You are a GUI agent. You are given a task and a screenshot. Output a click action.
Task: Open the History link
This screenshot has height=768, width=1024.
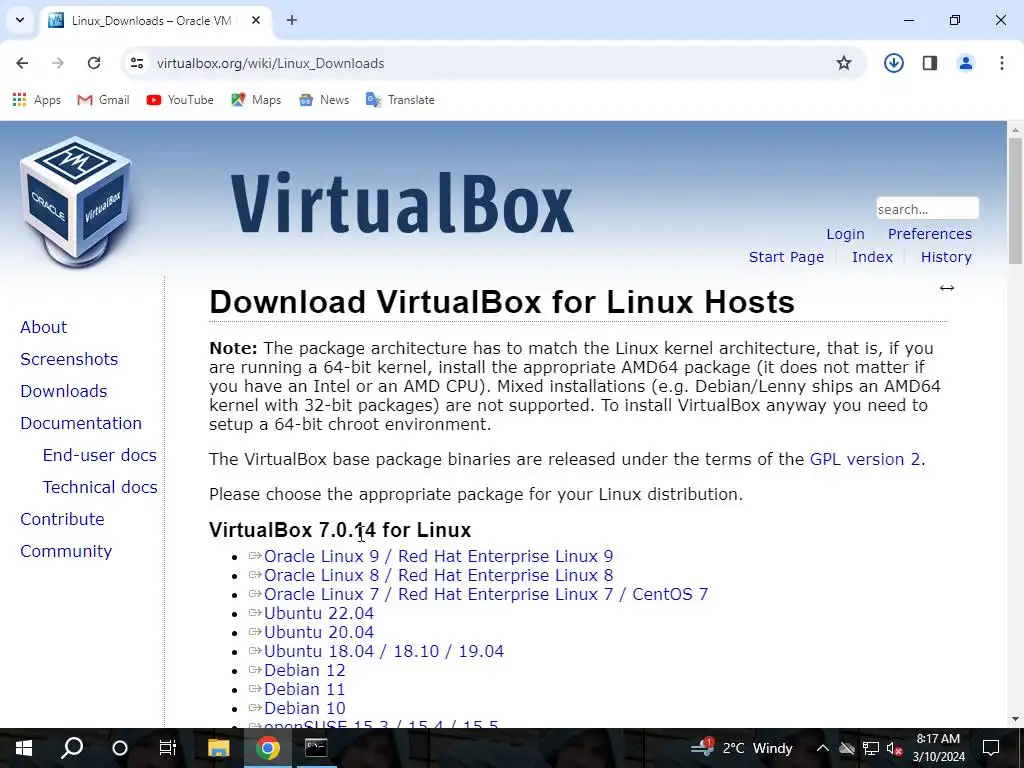pos(946,257)
